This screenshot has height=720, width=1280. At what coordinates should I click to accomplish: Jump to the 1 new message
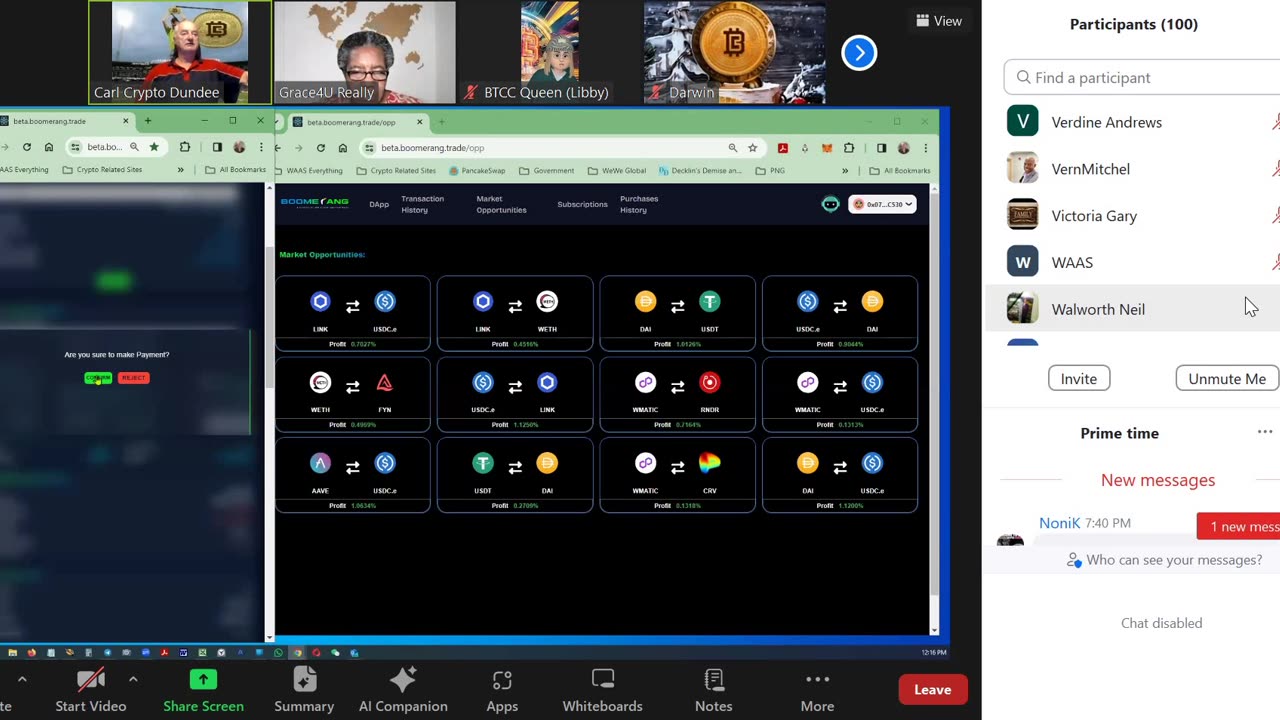click(x=1240, y=526)
